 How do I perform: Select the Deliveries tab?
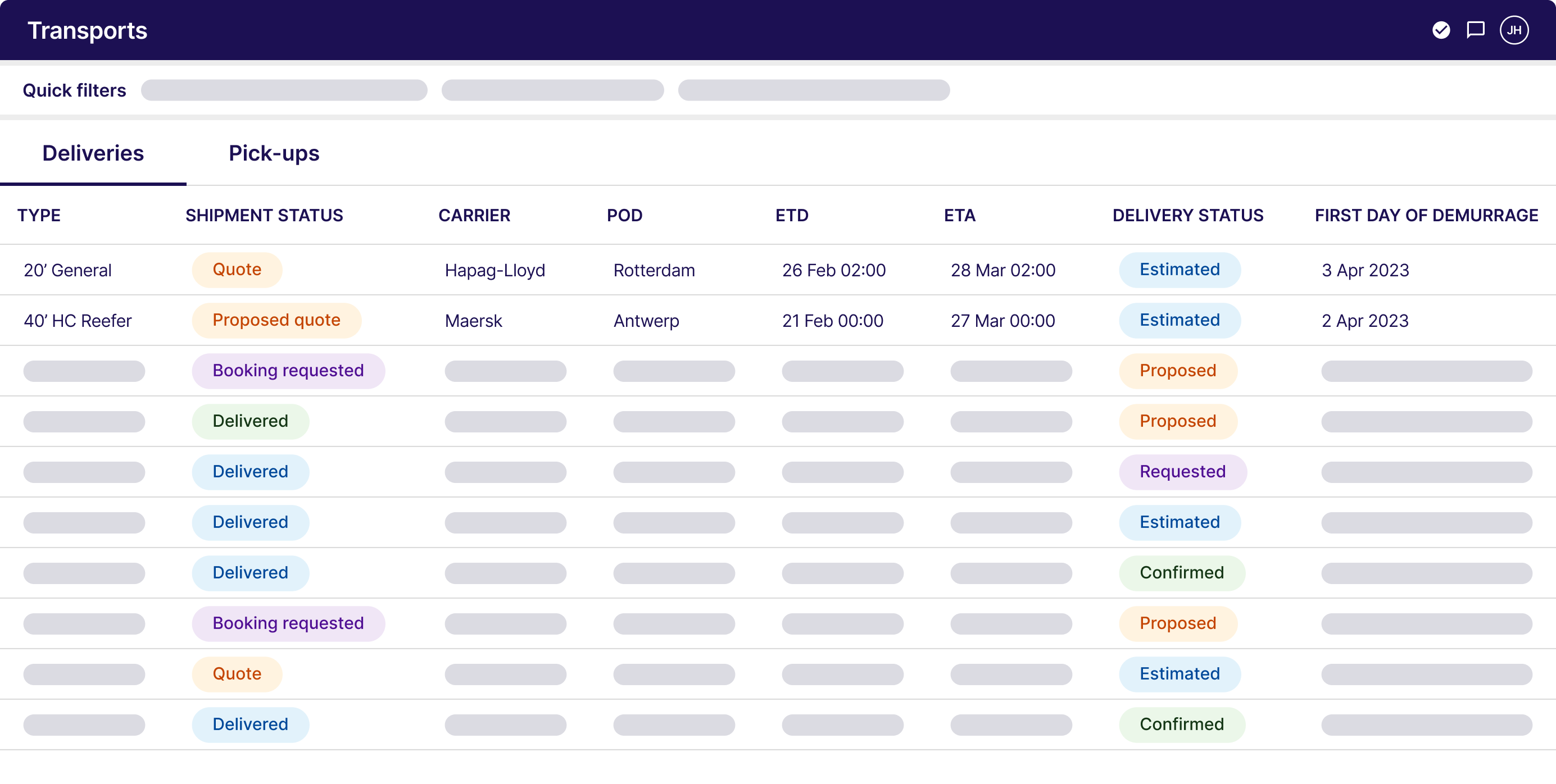coord(93,153)
